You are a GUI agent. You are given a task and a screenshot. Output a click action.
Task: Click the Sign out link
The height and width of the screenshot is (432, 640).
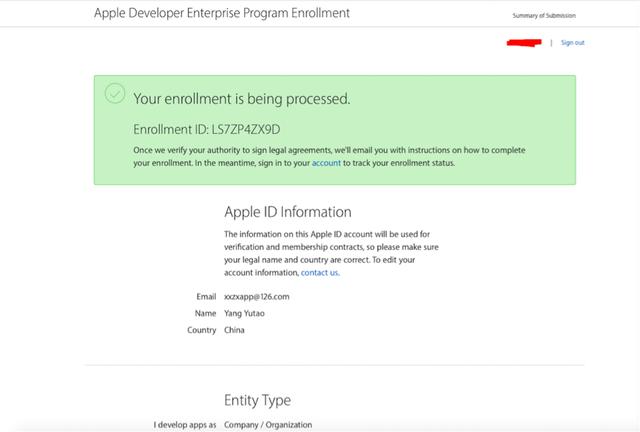tap(572, 42)
